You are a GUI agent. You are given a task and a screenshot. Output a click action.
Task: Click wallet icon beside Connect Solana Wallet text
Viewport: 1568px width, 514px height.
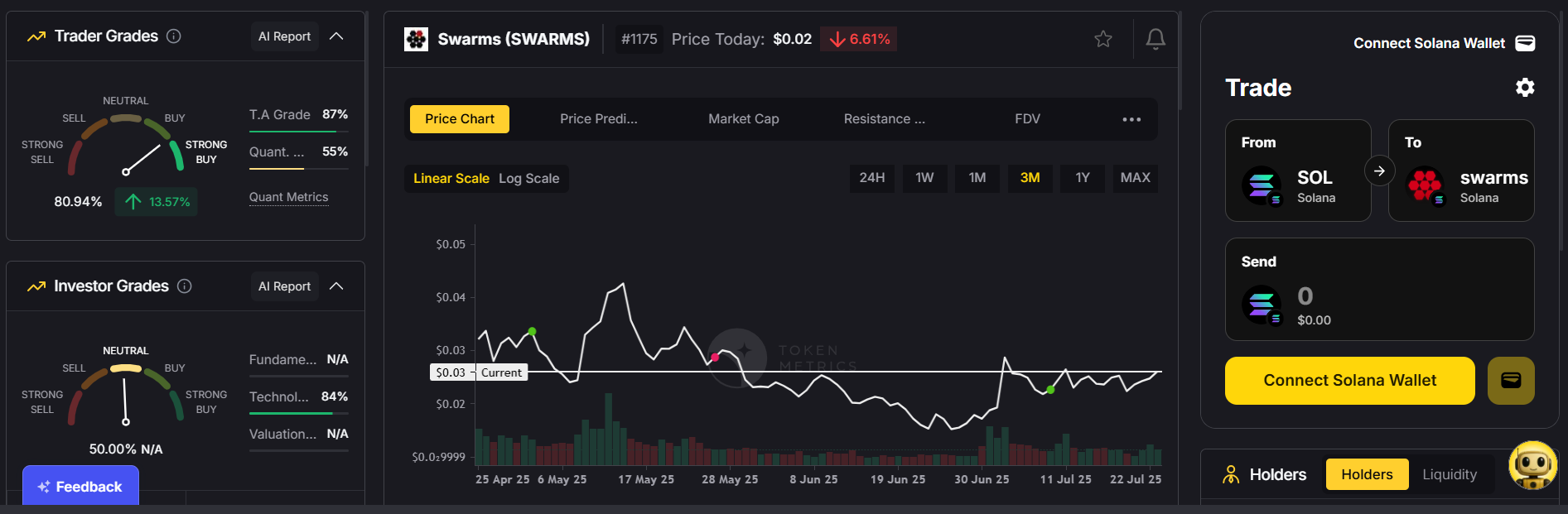point(1525,43)
